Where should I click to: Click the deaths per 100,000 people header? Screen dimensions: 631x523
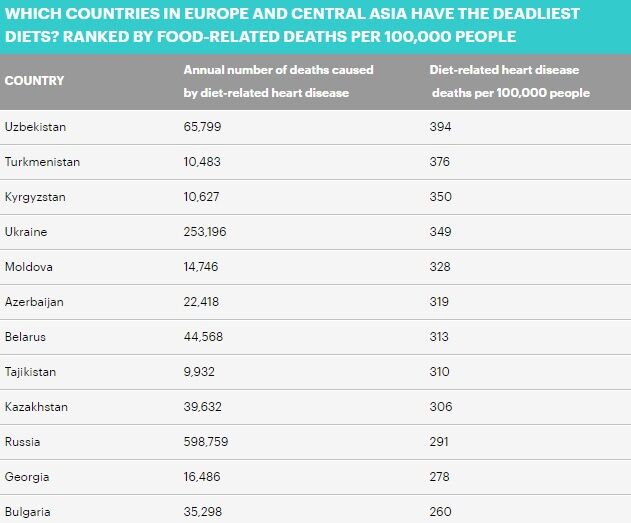click(x=509, y=81)
